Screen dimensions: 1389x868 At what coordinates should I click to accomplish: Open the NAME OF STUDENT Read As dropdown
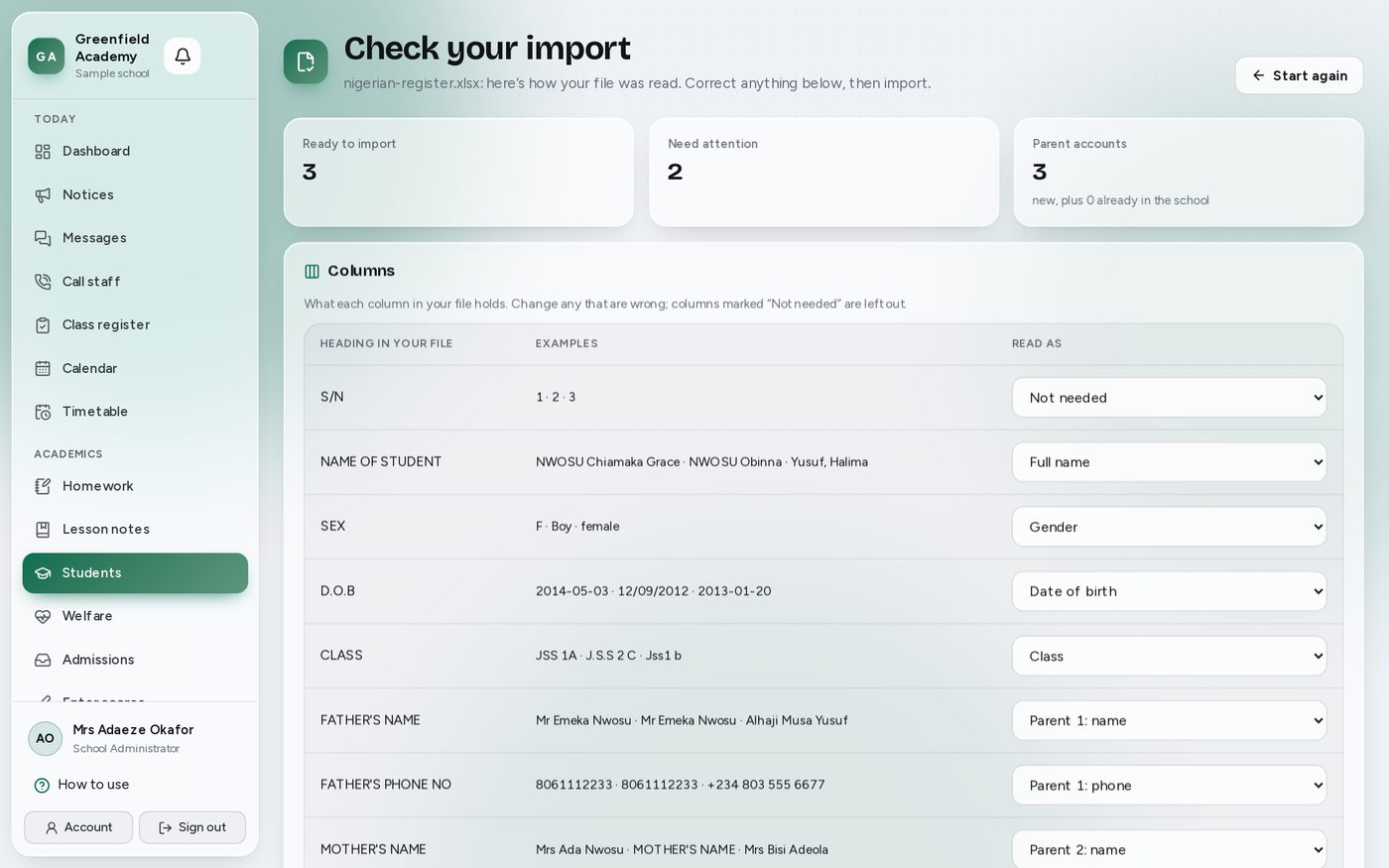(1169, 462)
